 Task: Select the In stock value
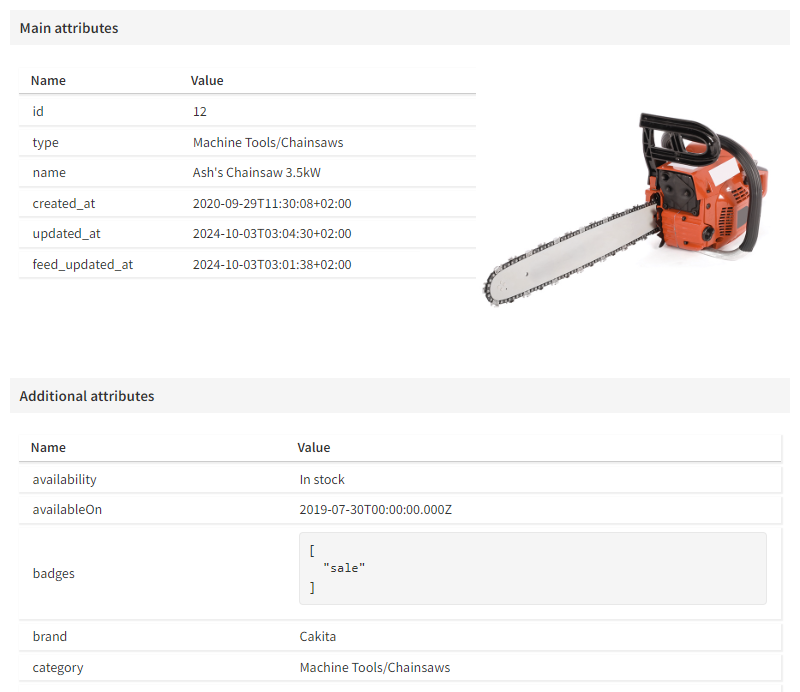[x=322, y=479]
